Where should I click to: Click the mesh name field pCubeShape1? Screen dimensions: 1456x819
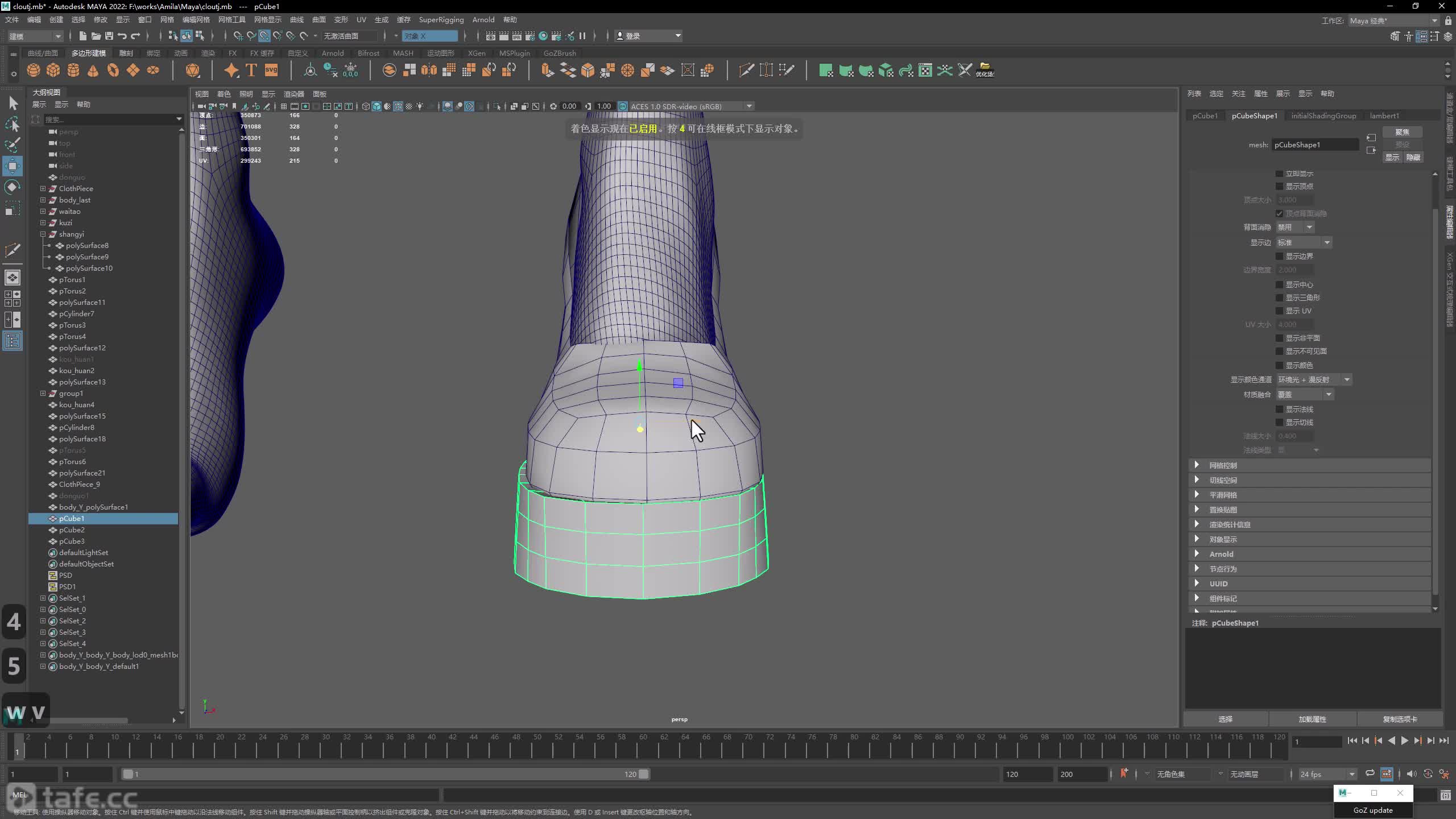[x=1316, y=144]
